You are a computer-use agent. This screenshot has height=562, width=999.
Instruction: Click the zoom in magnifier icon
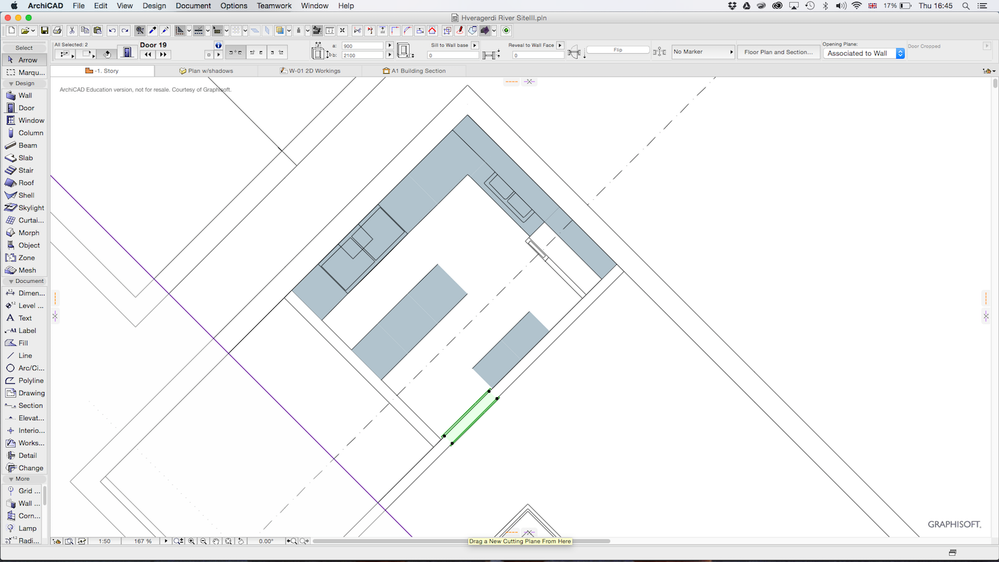(x=191, y=541)
